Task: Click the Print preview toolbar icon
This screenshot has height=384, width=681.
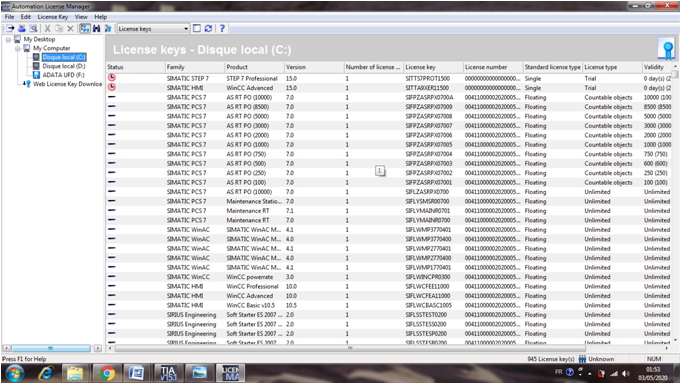Action: [x=33, y=28]
